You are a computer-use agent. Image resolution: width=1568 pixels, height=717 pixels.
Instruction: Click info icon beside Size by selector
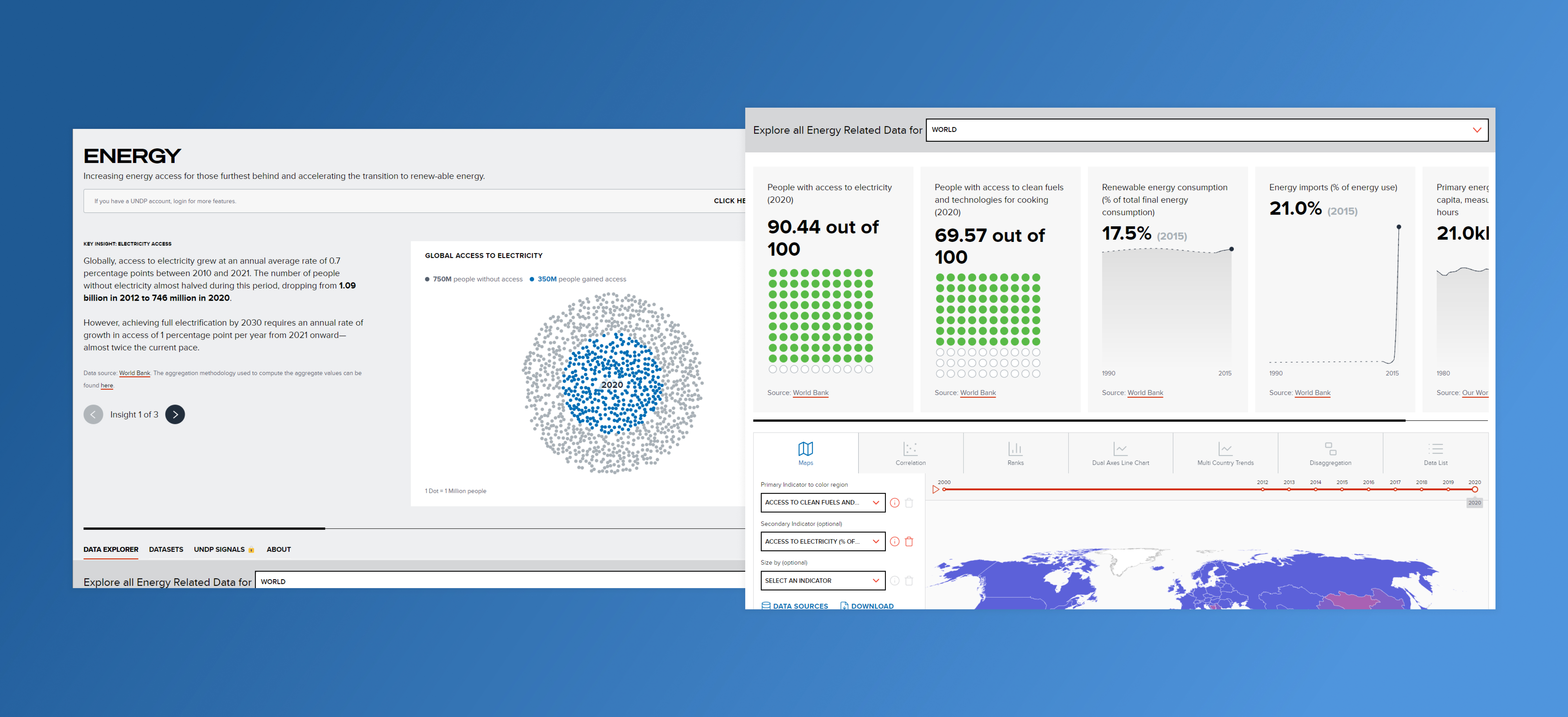pyautogui.click(x=894, y=581)
